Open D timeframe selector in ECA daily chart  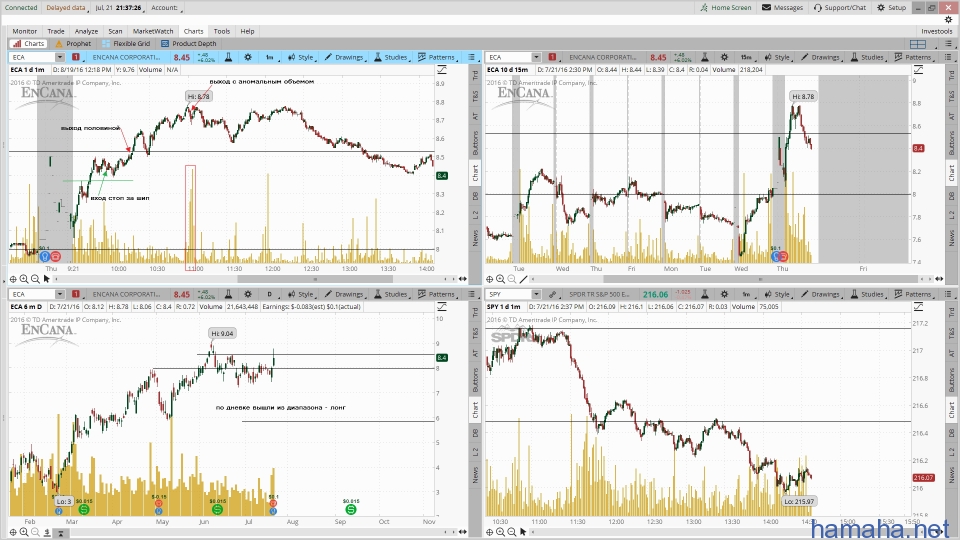(x=270, y=294)
